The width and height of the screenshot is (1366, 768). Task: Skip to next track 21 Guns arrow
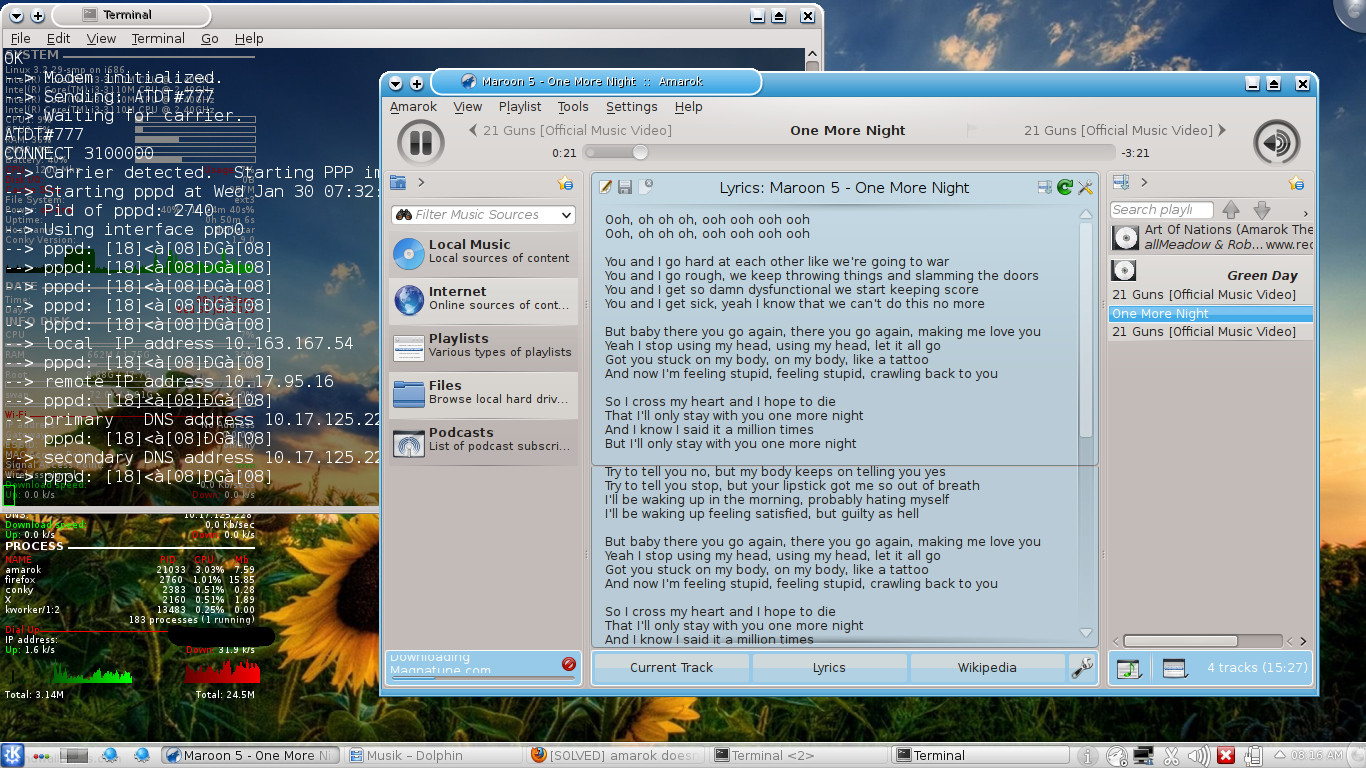[x=1222, y=130]
